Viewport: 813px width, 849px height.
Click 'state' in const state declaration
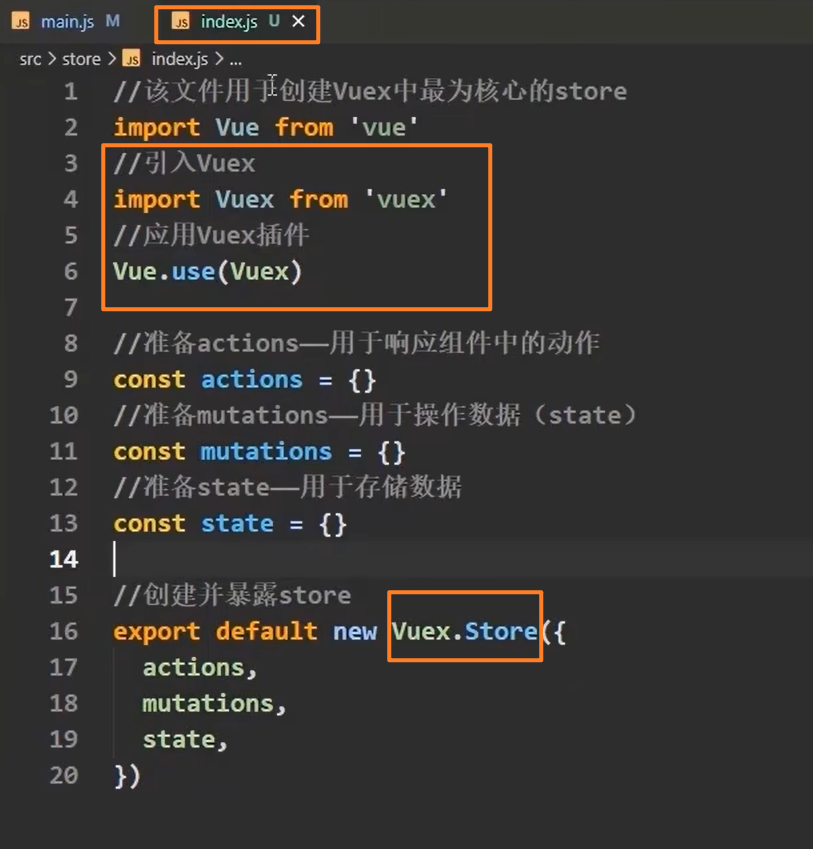(237, 524)
